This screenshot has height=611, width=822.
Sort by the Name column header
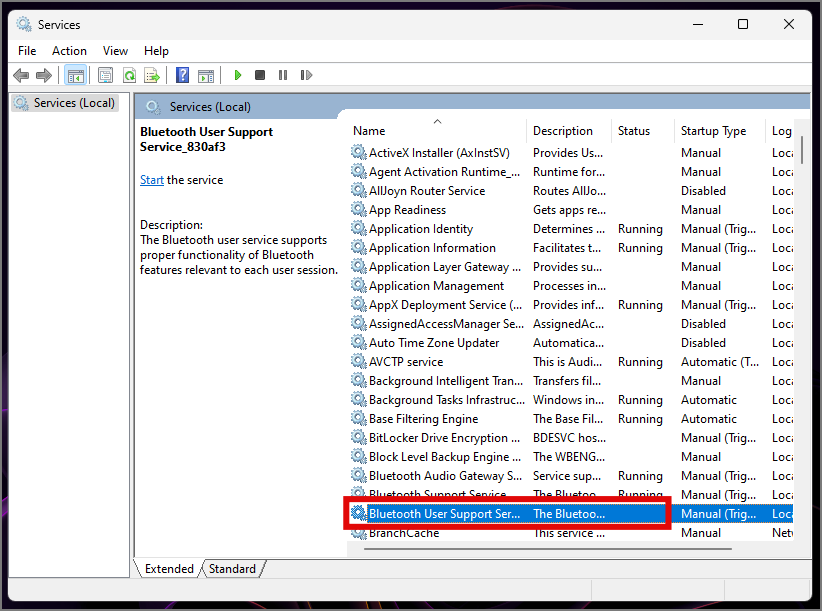[437, 130]
